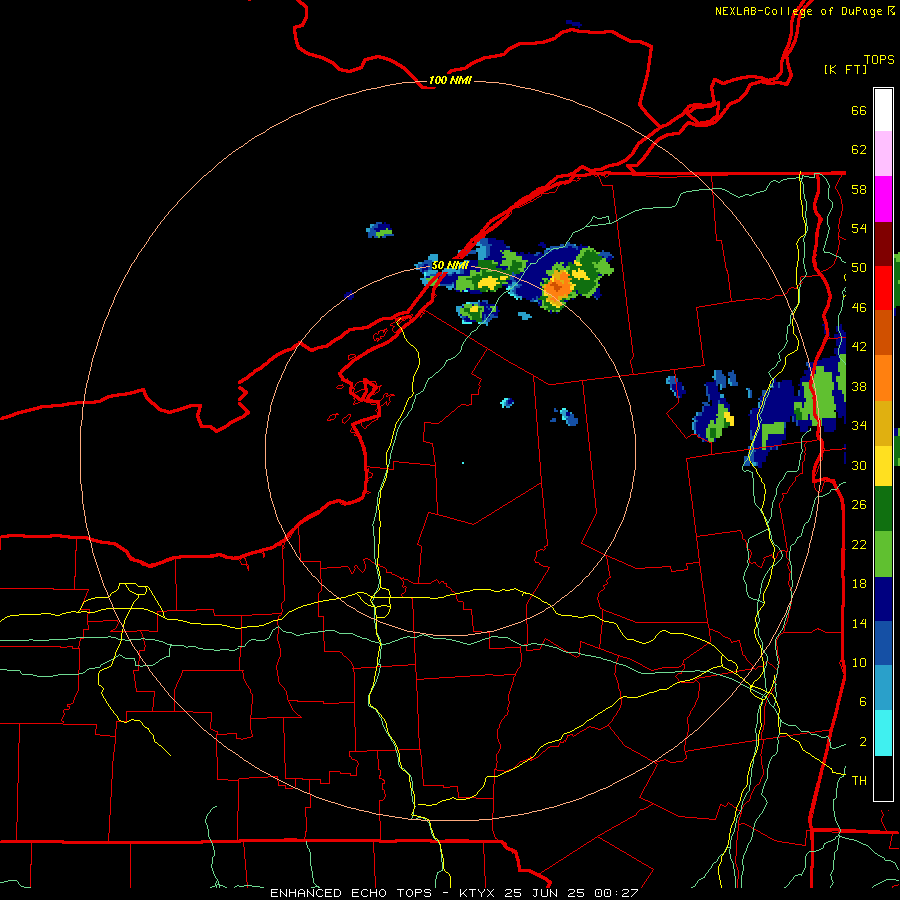The width and height of the screenshot is (900, 900).
Task: Click the "66" legend label
Action: coord(859,110)
